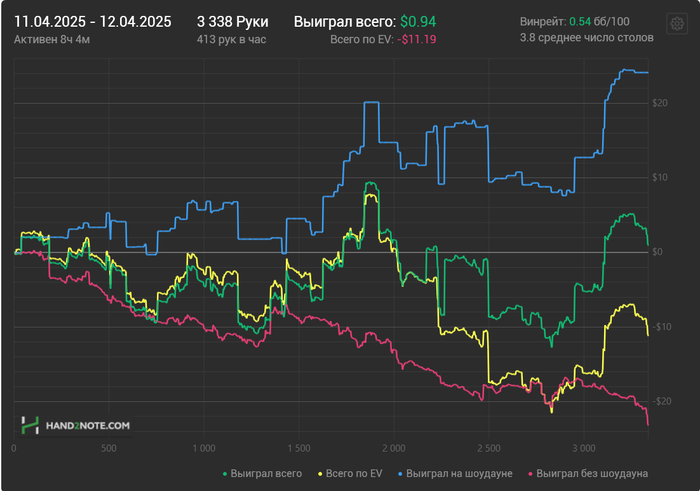This screenshot has height=491, width=700.
Task: Click the $20 label on the vertical axis
Action: click(659, 103)
